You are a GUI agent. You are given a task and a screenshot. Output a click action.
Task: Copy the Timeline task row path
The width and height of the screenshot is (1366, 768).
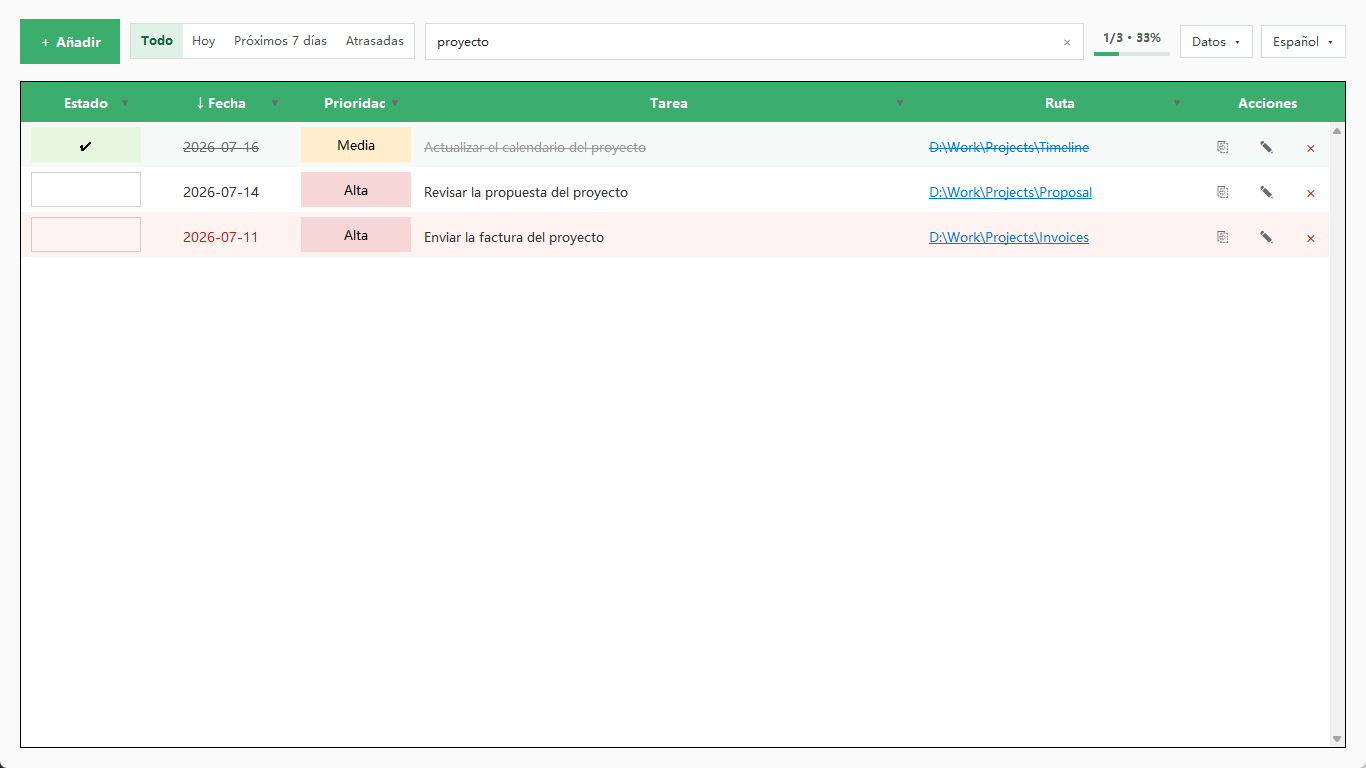[1222, 147]
